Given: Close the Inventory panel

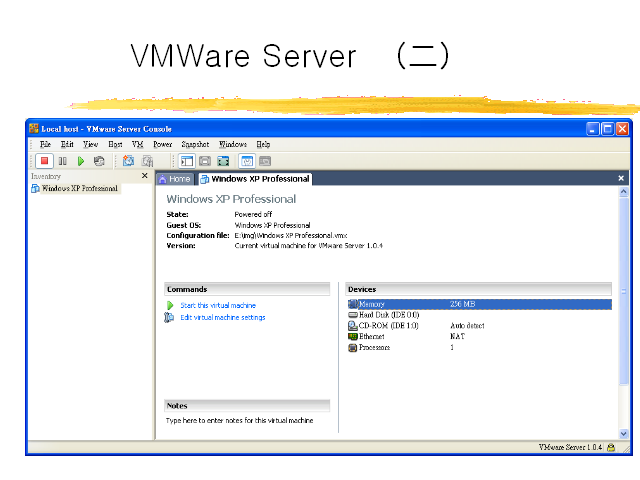Looking at the screenshot, I should [x=144, y=176].
